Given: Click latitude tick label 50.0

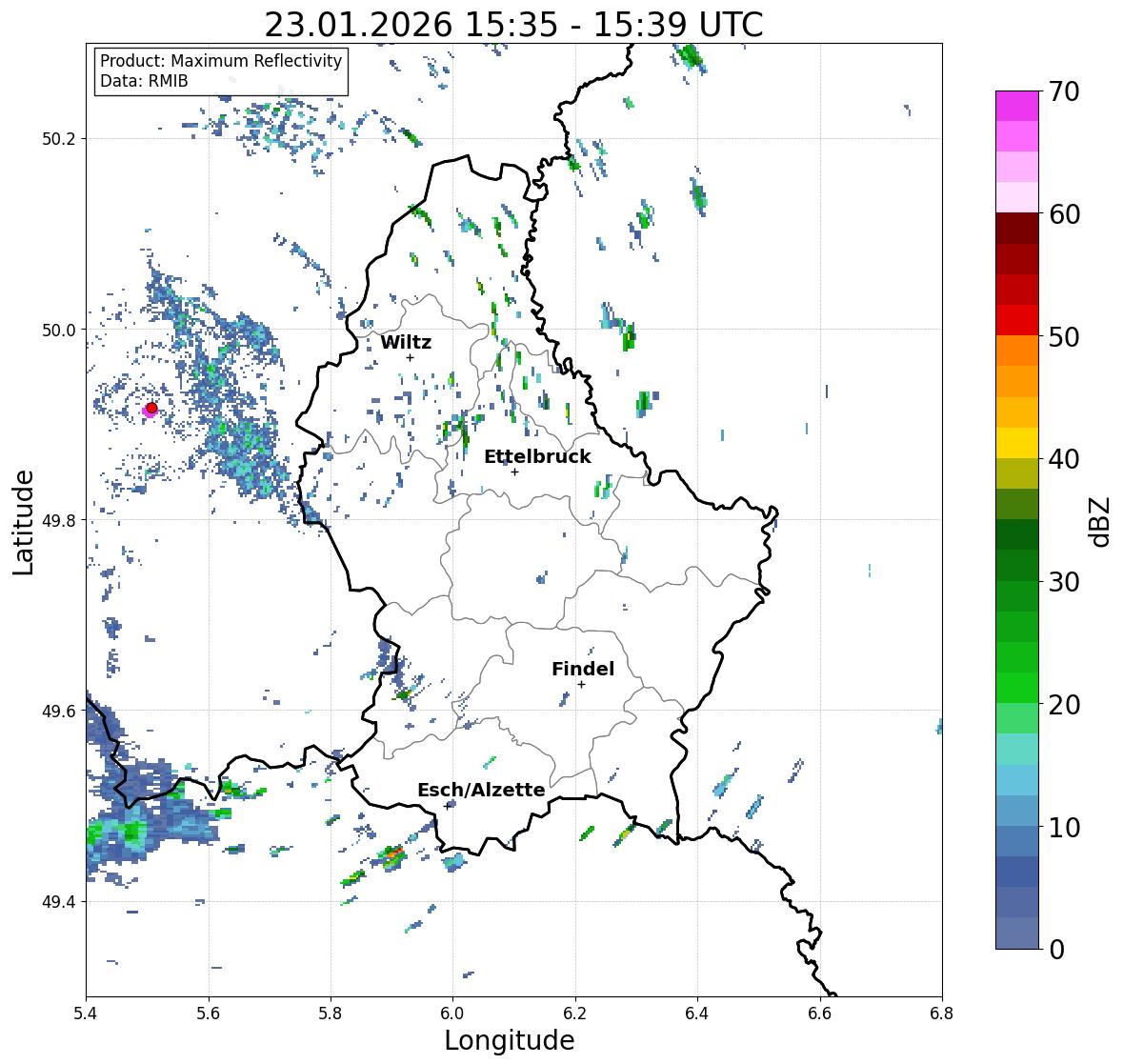Looking at the screenshot, I should [59, 331].
